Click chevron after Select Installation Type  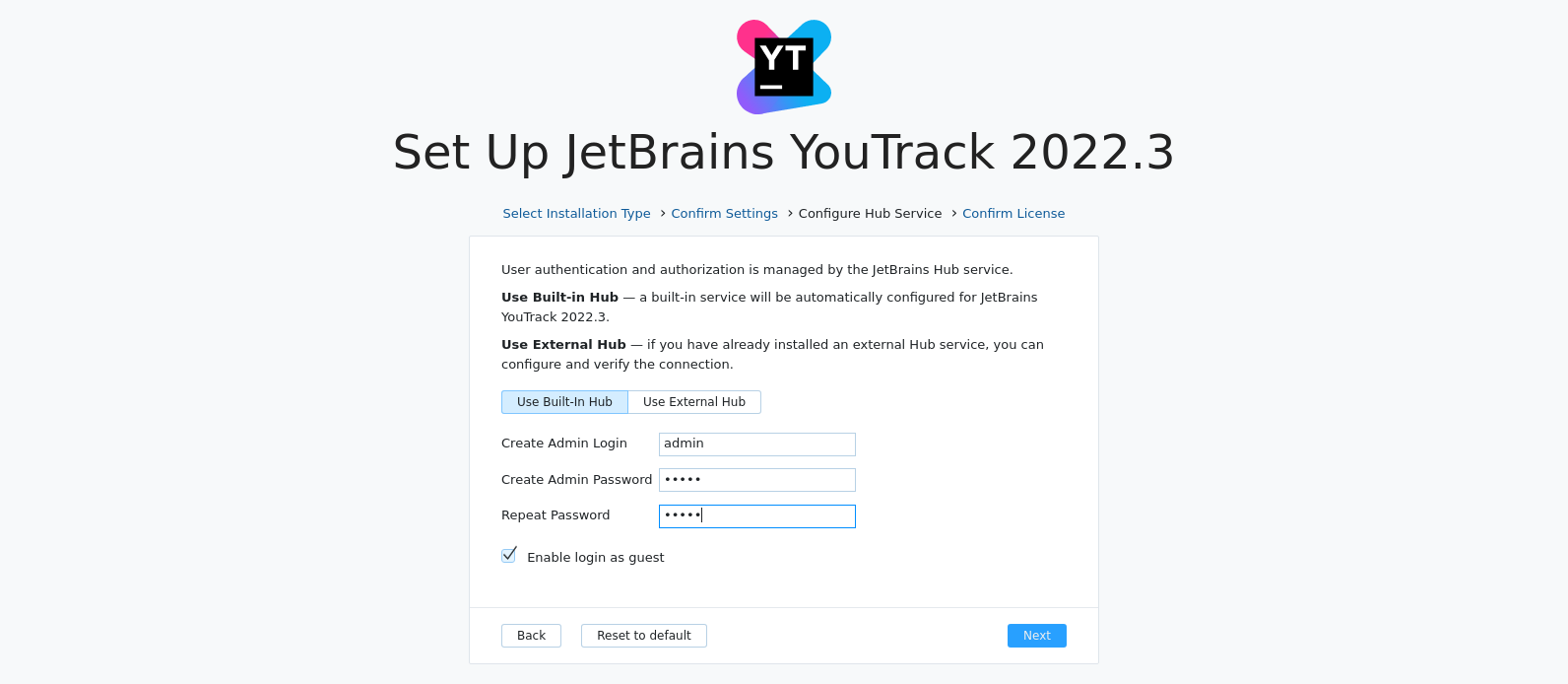[663, 213]
